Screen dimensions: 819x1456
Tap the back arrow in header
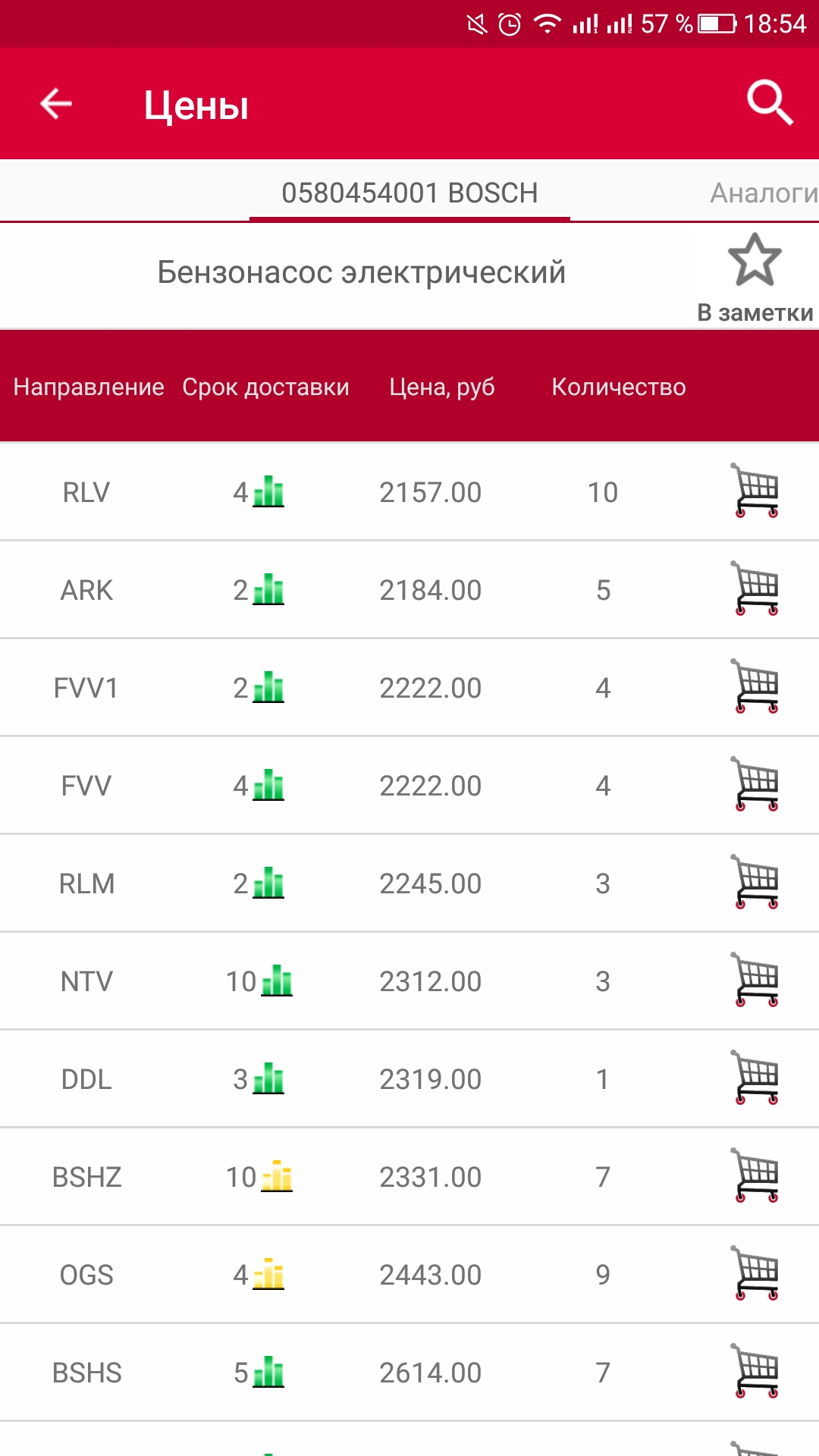coord(56,104)
